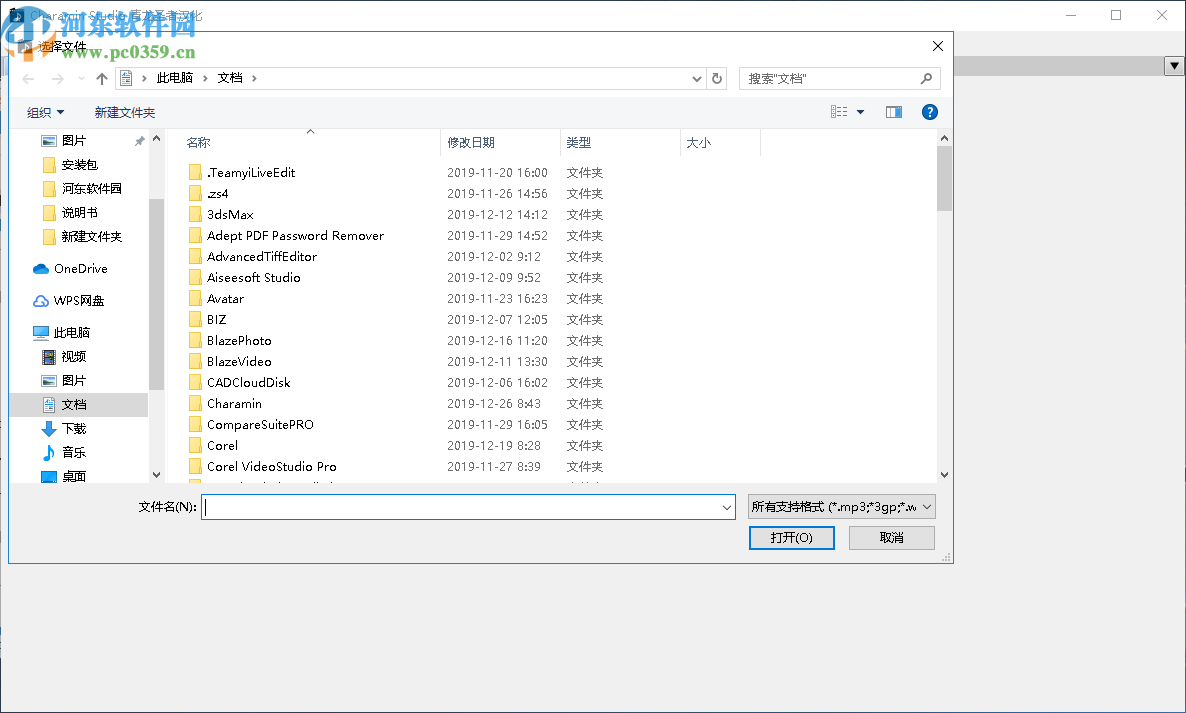Select WPS网盘 in navigation pane
The height and width of the screenshot is (713, 1186).
tap(79, 301)
